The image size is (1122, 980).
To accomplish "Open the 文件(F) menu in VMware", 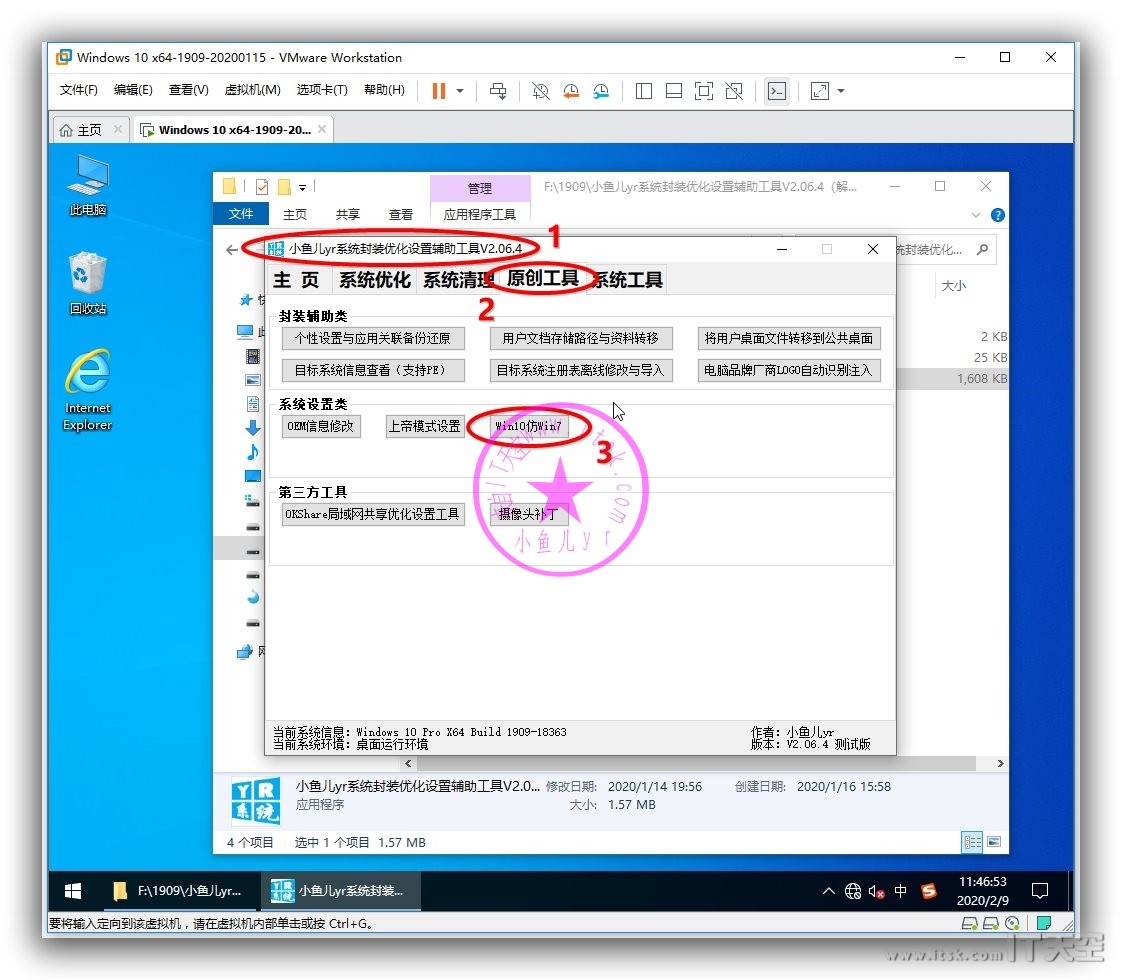I will (x=78, y=90).
